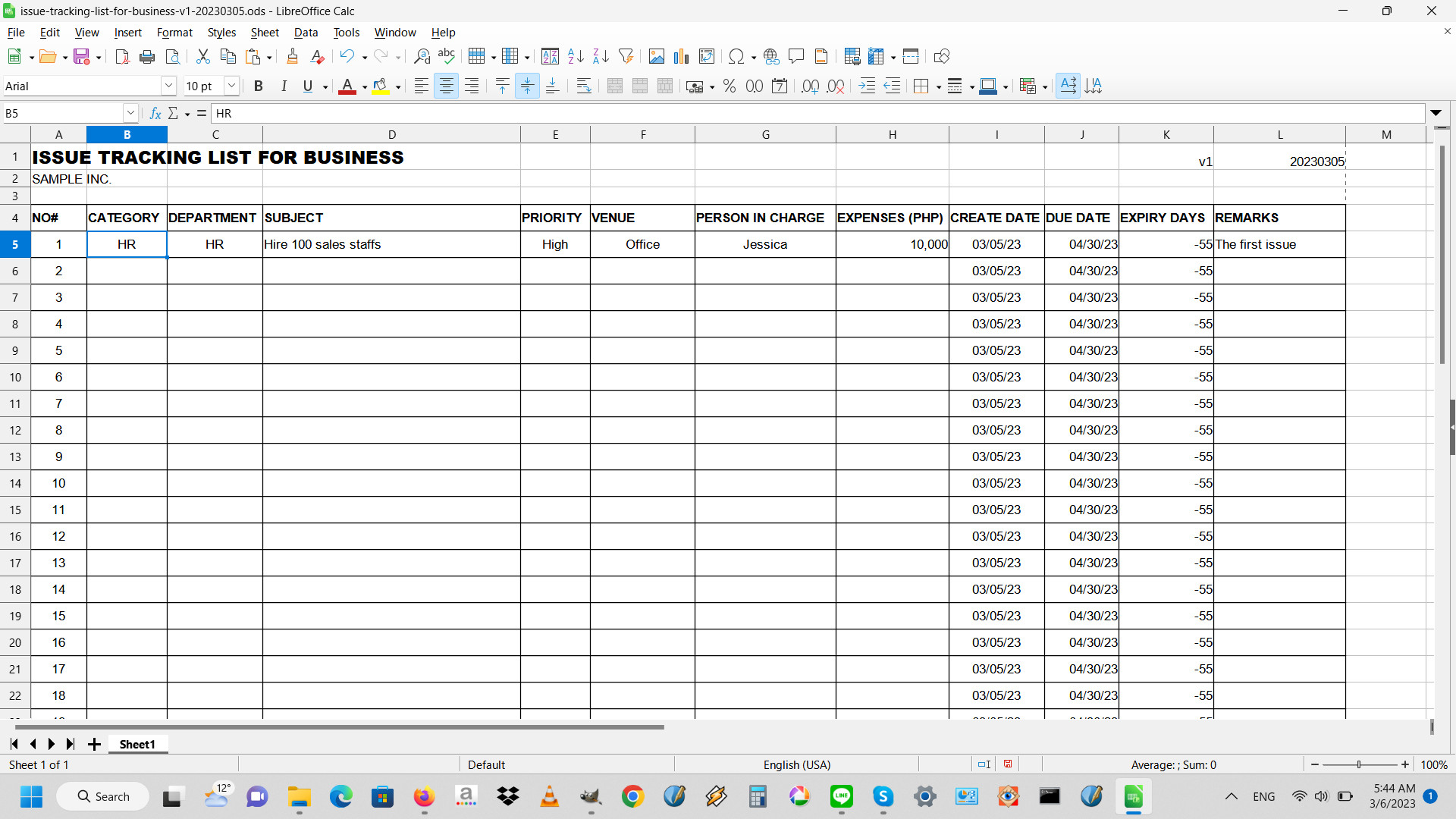Toggle Bold formatting
Screen dimensions: 1456x819
pos(258,86)
